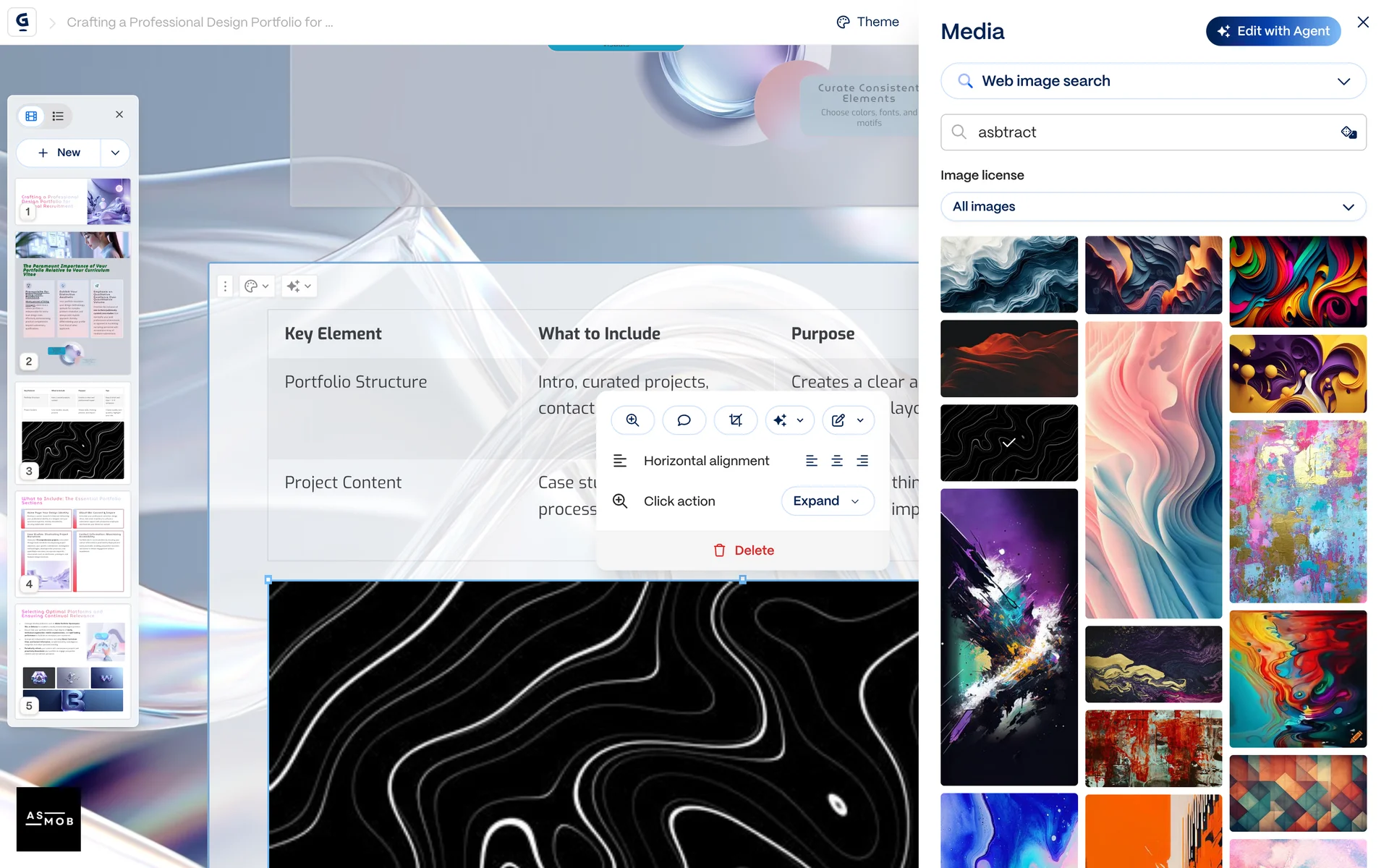
Task: Click the zoom-in magnifier icon in image toolbar
Action: [x=632, y=420]
